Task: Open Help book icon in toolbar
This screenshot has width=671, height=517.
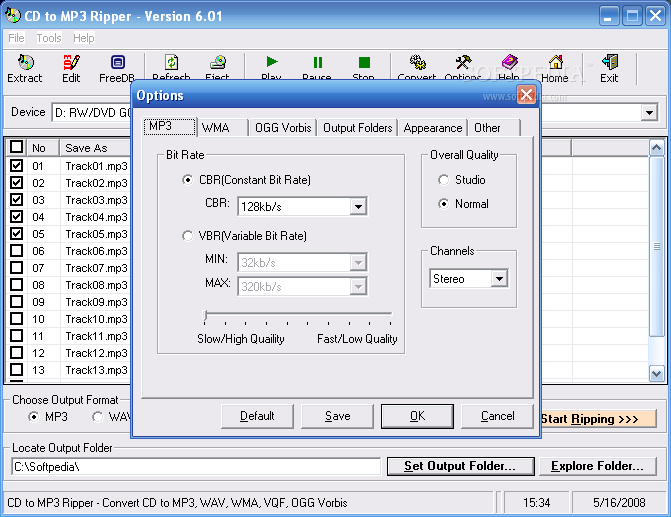Action: (x=509, y=62)
